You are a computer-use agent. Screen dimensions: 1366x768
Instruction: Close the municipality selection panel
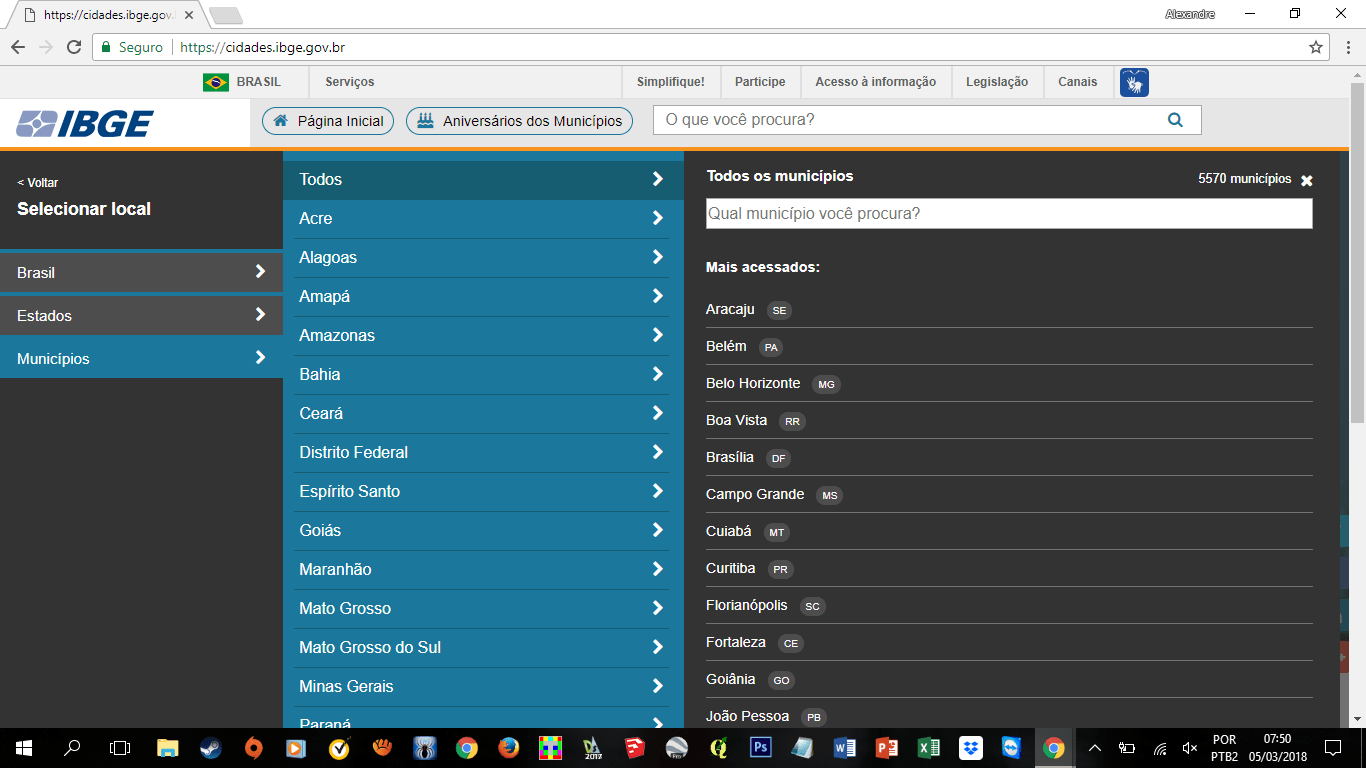click(1306, 181)
